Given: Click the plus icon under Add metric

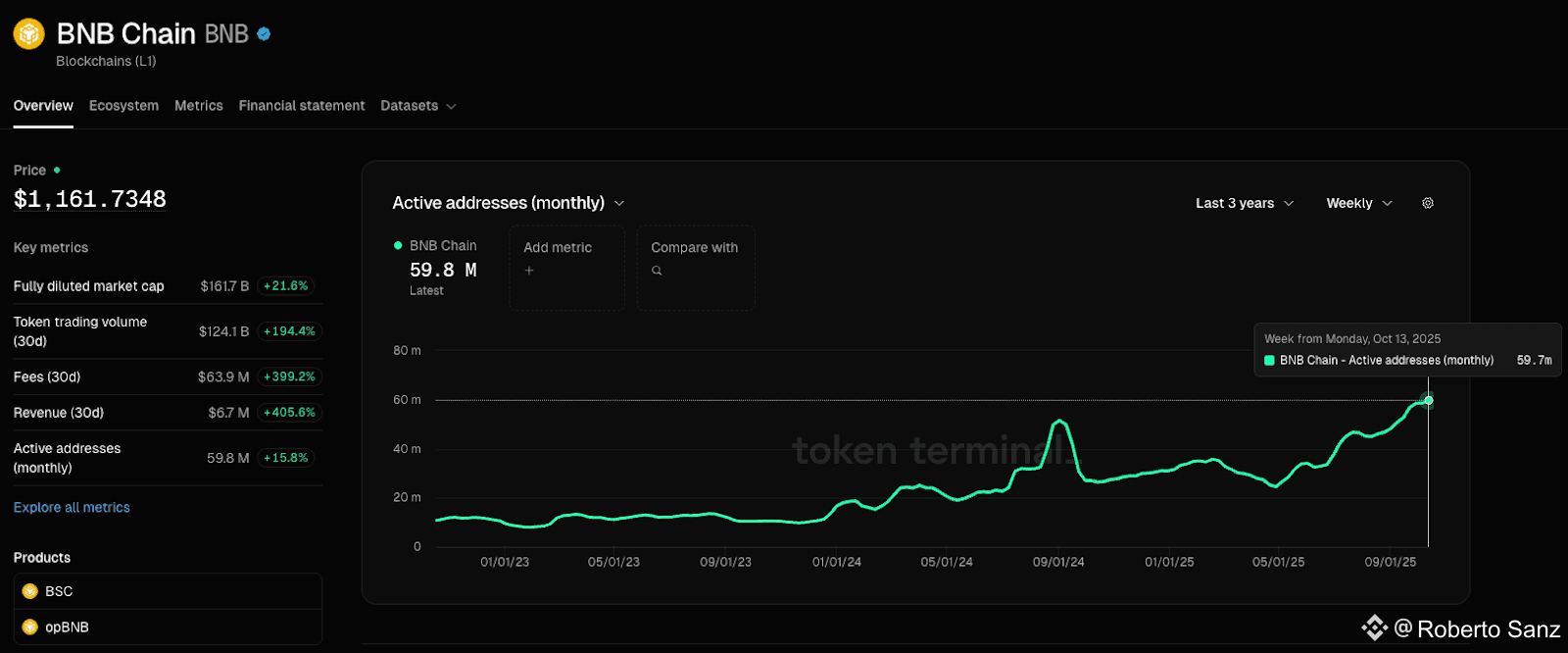Looking at the screenshot, I should (x=529, y=271).
